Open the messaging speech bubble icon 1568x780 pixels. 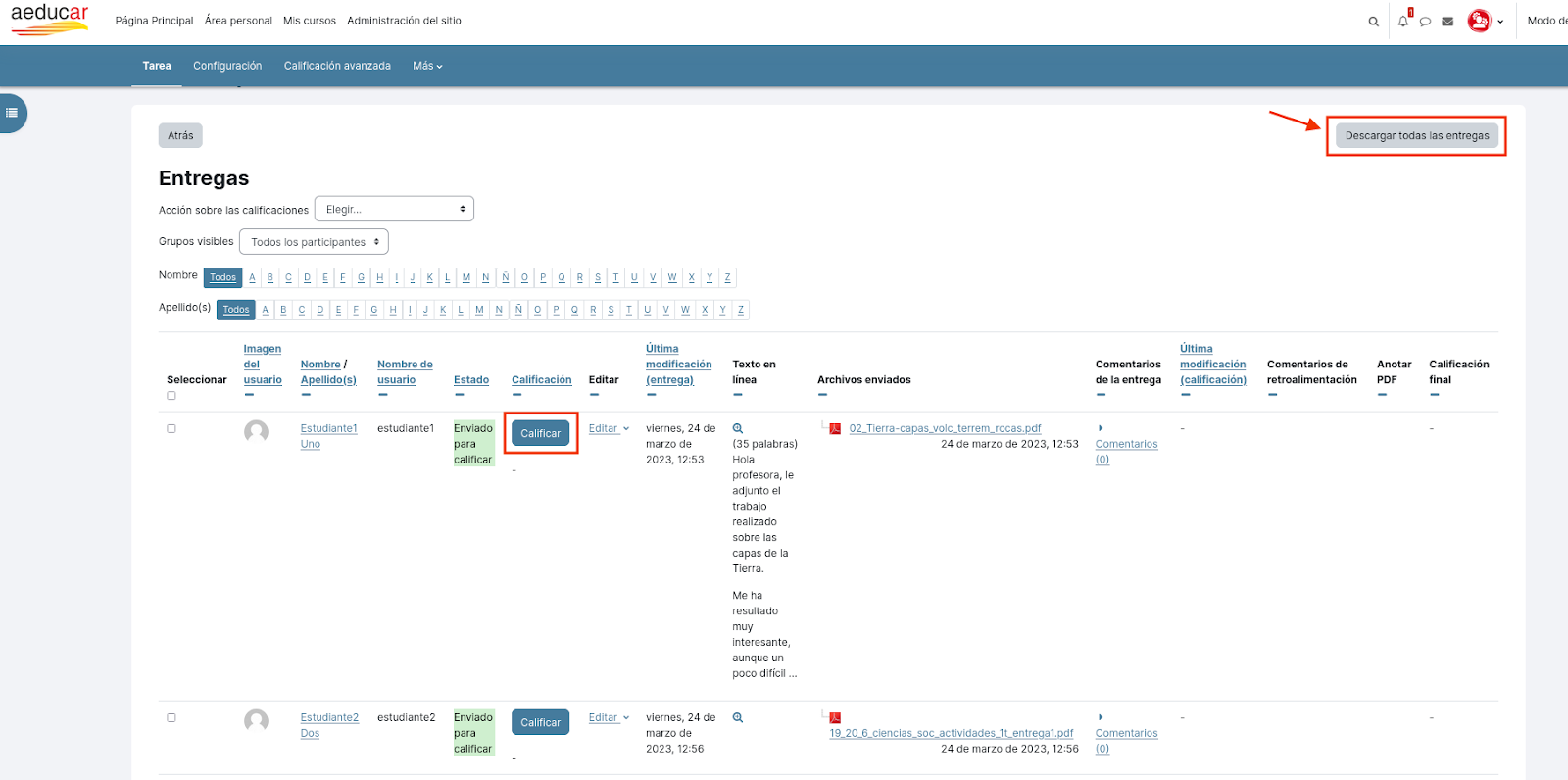[1426, 22]
